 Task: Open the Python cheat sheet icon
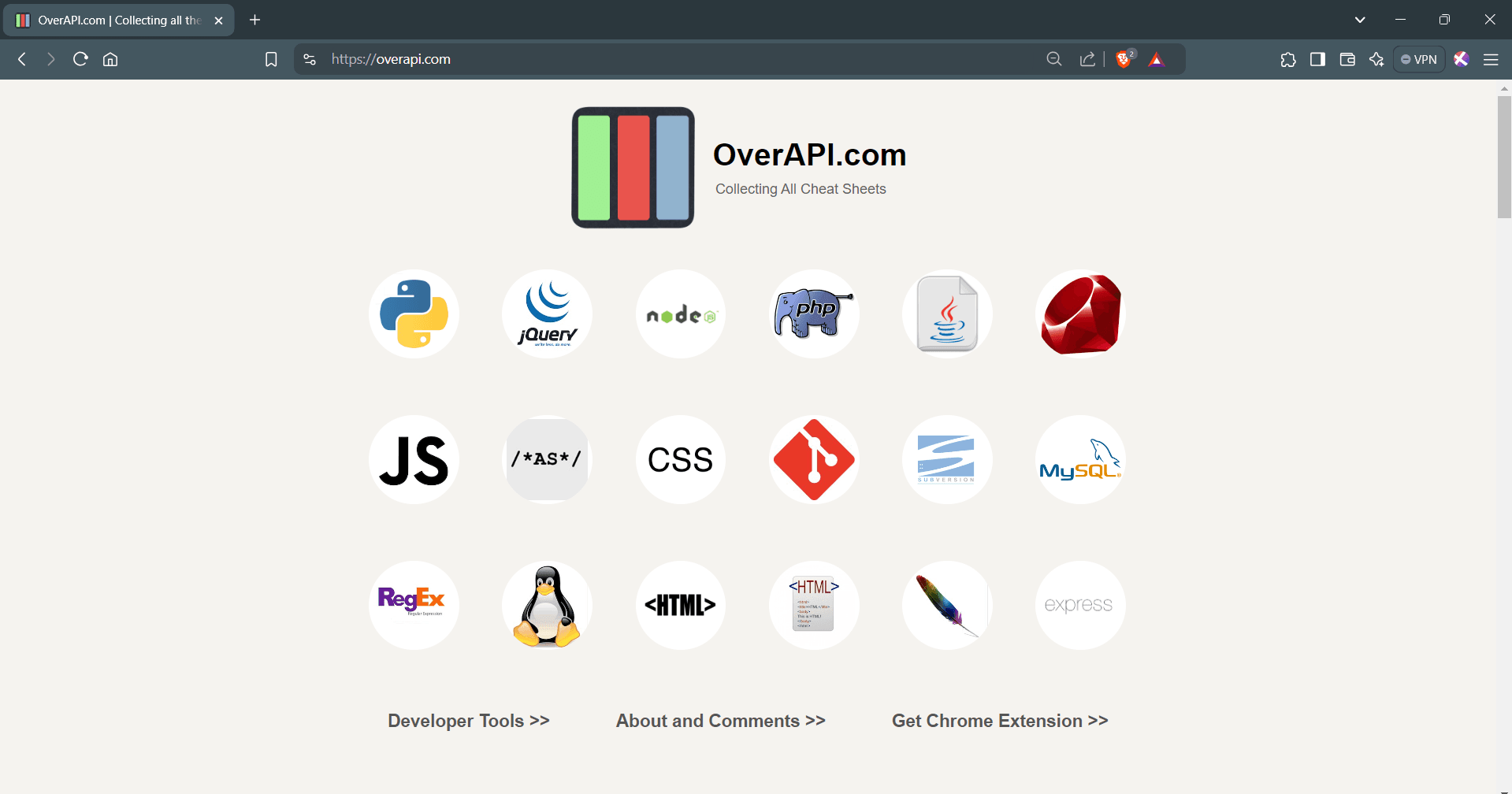[x=414, y=314]
